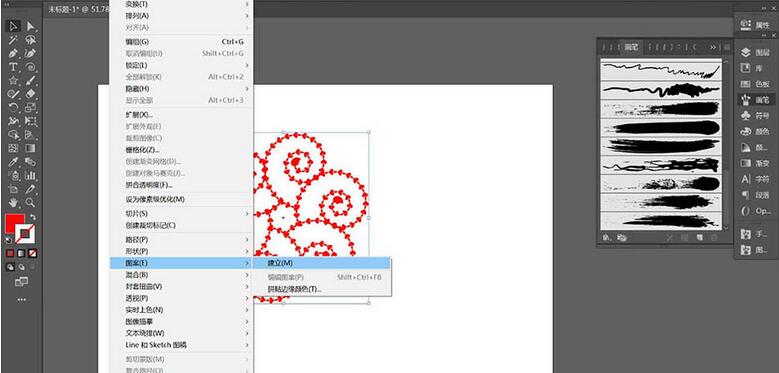Image resolution: width=779 pixels, height=373 pixels.
Task: Swap fill and stroke colors arrow
Action: 33,218
